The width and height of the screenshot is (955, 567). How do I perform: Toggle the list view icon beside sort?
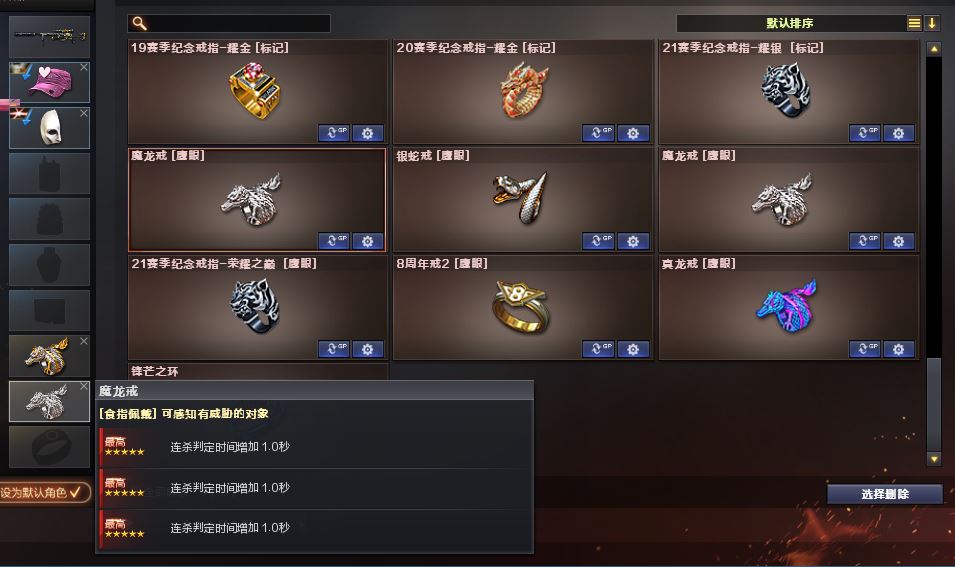(x=914, y=23)
